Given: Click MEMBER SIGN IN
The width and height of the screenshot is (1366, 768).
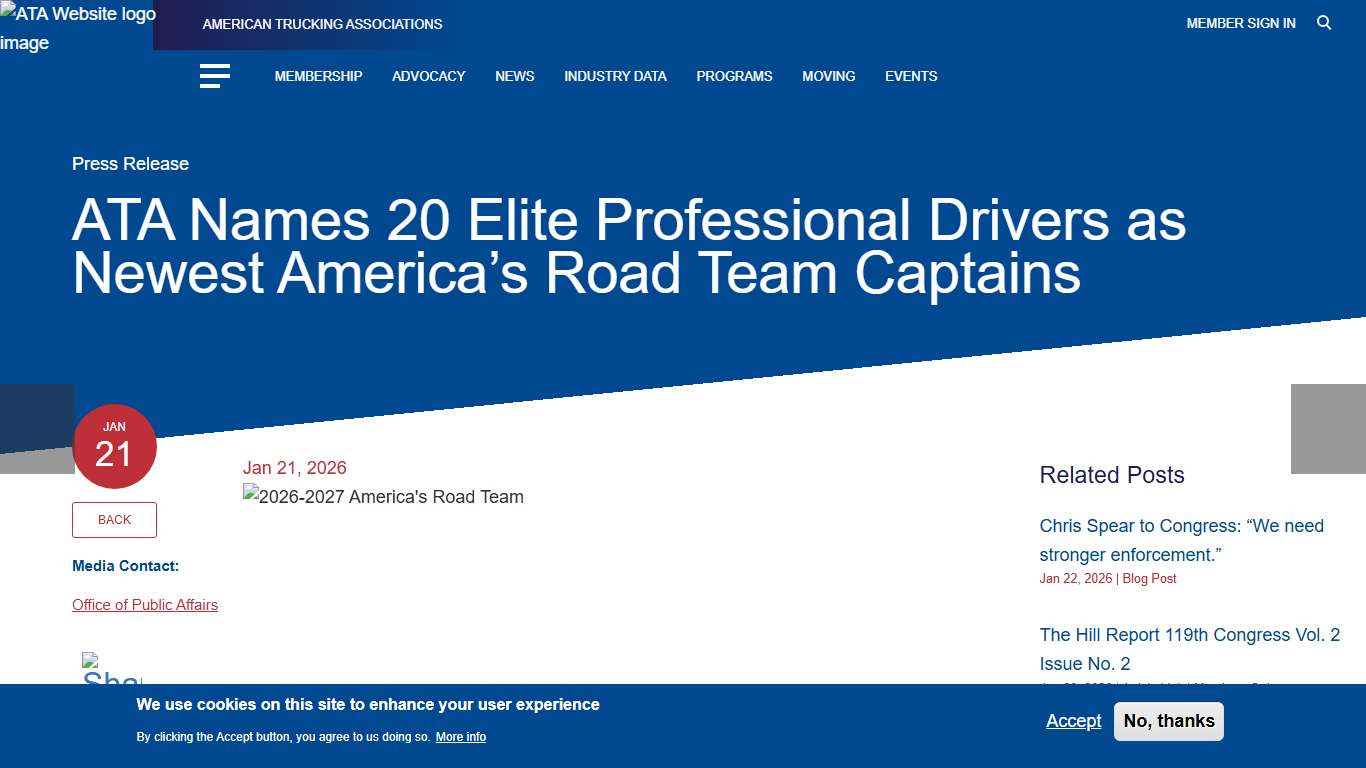Looking at the screenshot, I should coord(1240,22).
